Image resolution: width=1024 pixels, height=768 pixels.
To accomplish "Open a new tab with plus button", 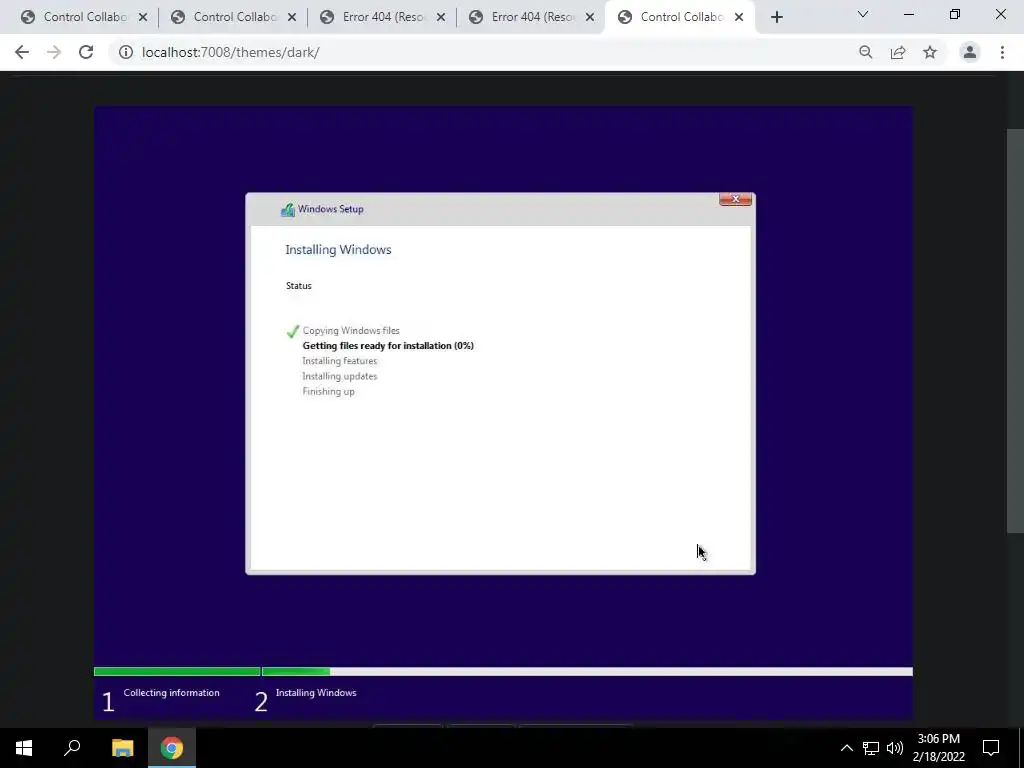I will [x=776, y=18].
